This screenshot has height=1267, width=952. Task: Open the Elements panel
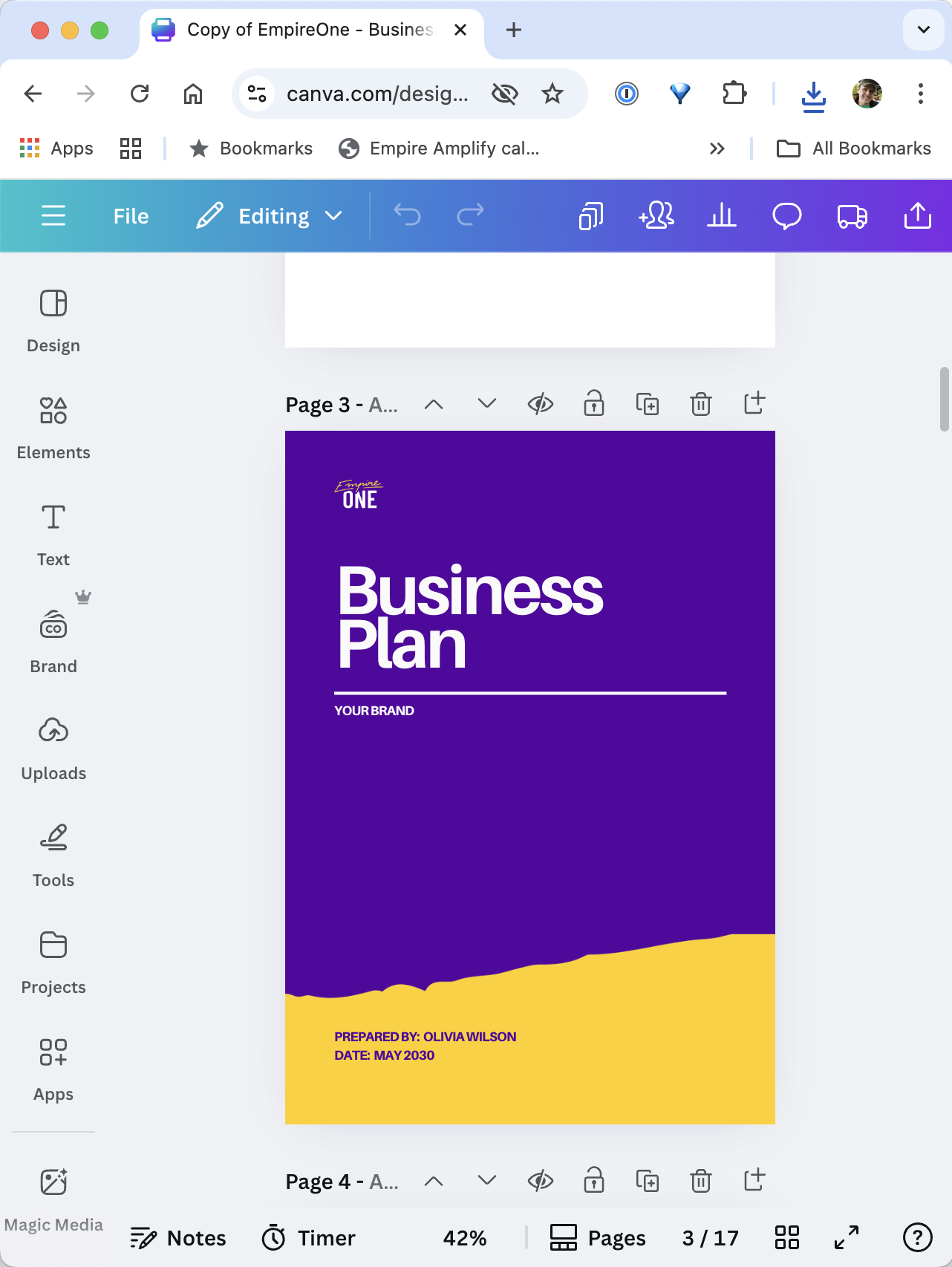53,428
